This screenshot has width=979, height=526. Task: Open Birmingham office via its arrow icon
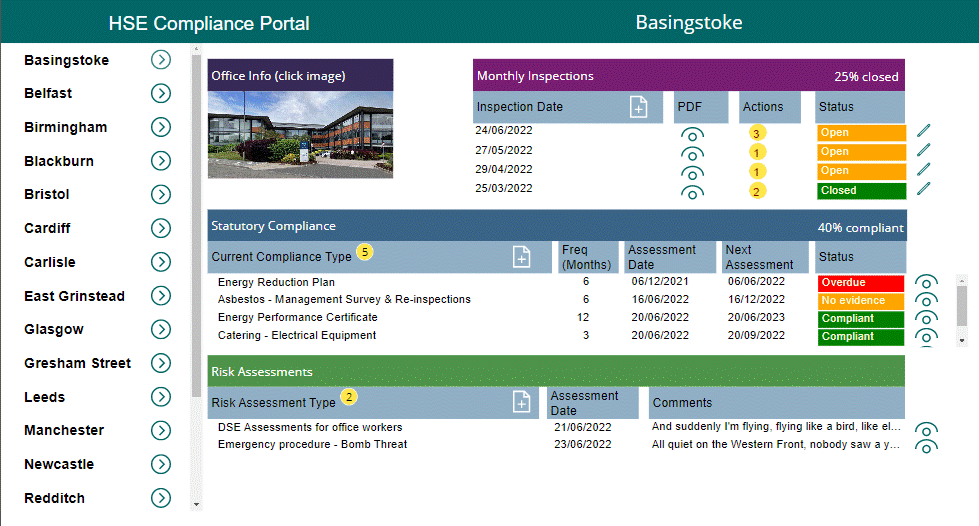click(x=161, y=127)
